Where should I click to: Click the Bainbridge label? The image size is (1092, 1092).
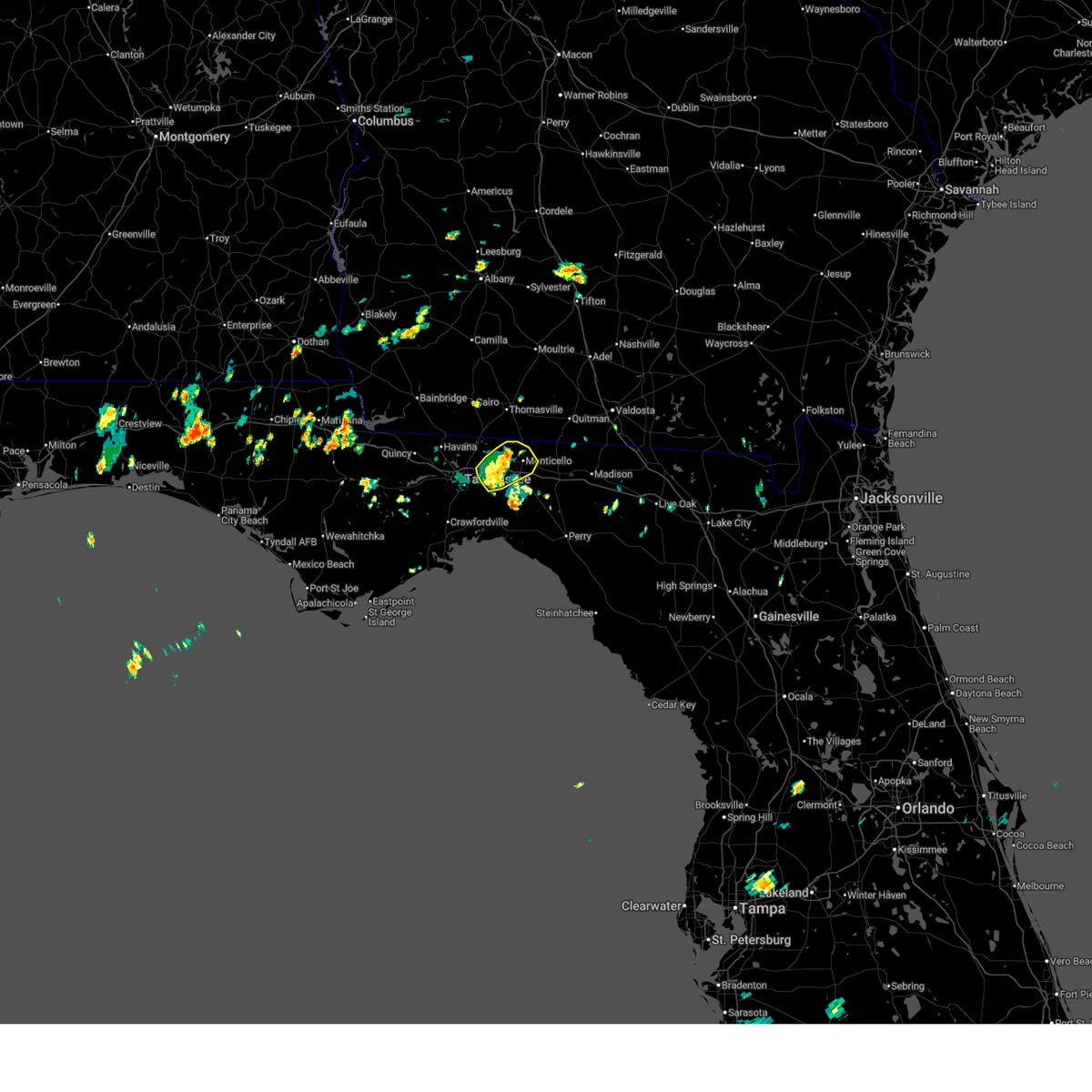[x=443, y=398]
